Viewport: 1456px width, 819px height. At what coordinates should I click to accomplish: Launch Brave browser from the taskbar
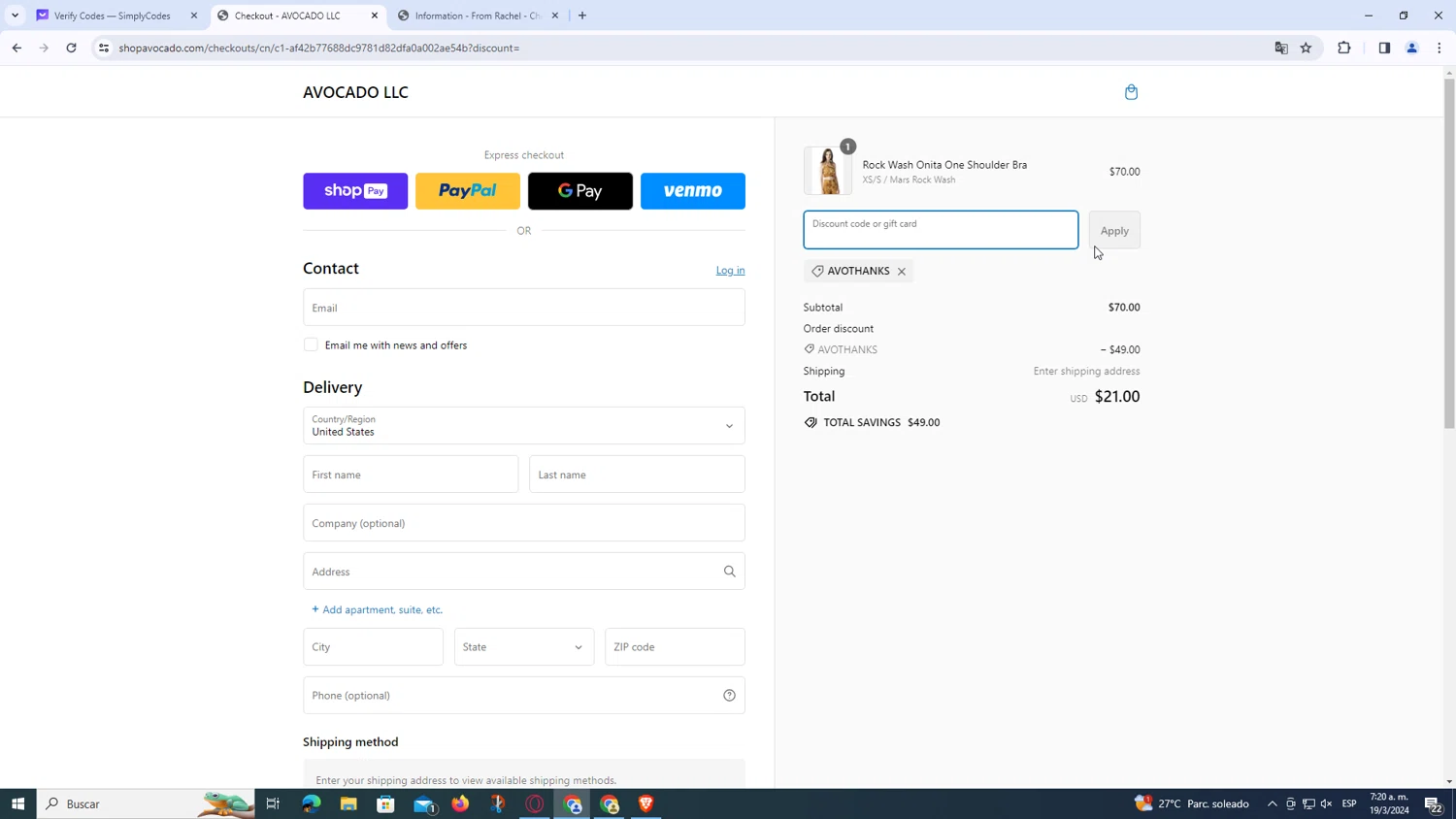646,803
